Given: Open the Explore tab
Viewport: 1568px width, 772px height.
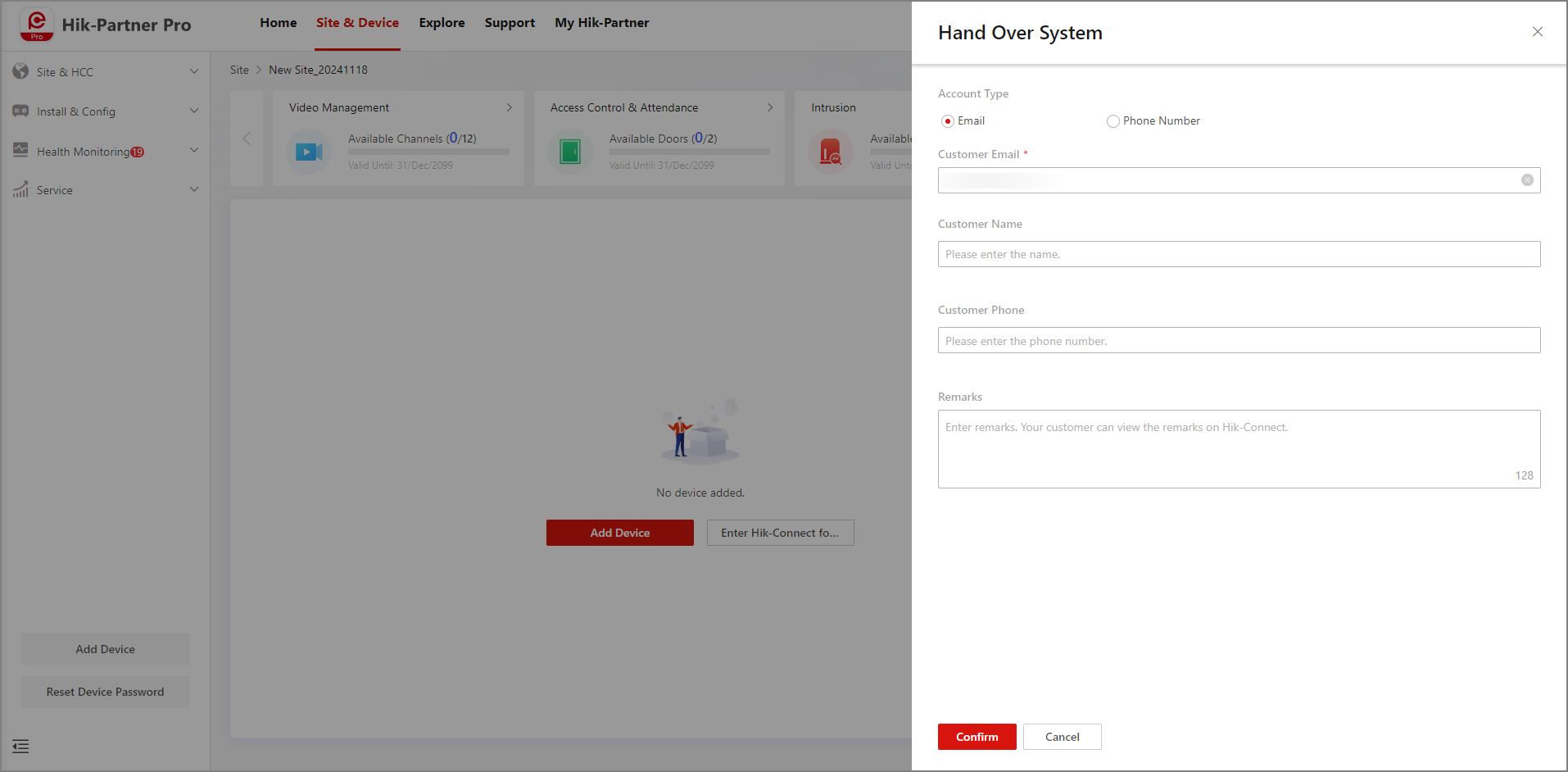Looking at the screenshot, I should 442,23.
